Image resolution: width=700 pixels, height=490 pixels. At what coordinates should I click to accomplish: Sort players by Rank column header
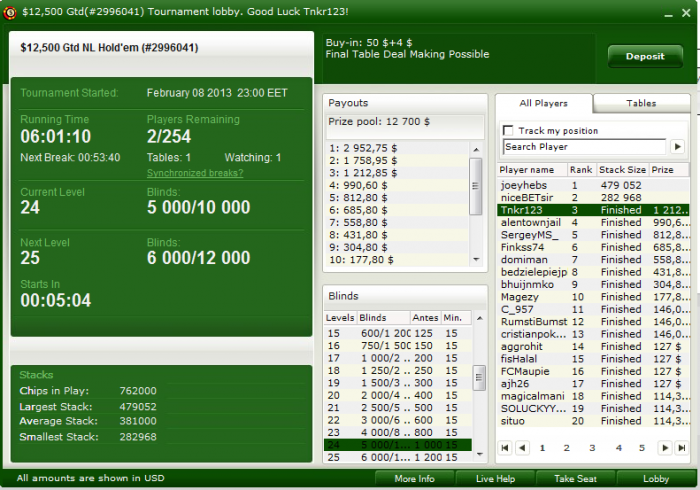[581, 170]
